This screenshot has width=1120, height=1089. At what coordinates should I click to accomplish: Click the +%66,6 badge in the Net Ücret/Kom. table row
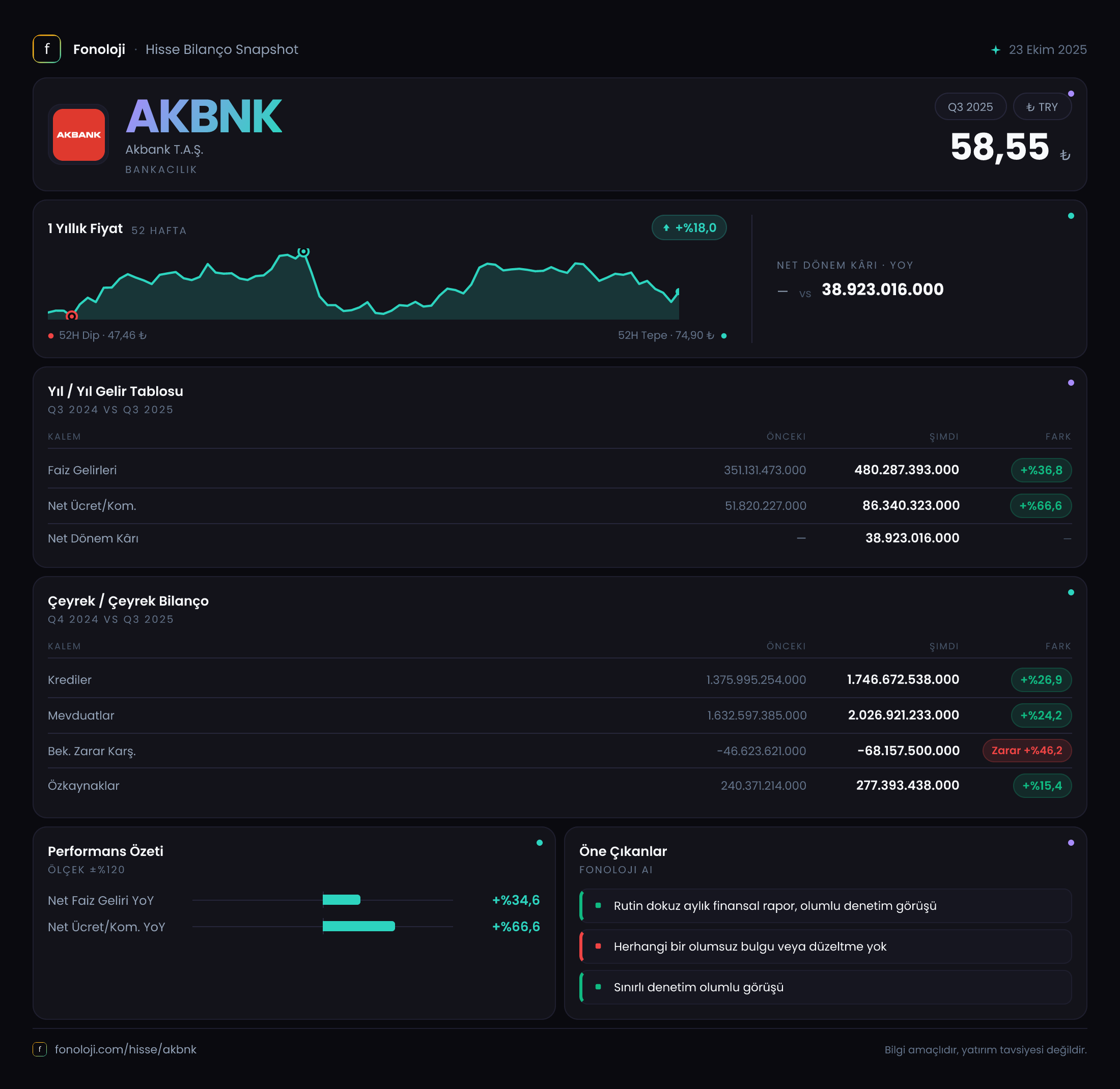click(x=1041, y=506)
